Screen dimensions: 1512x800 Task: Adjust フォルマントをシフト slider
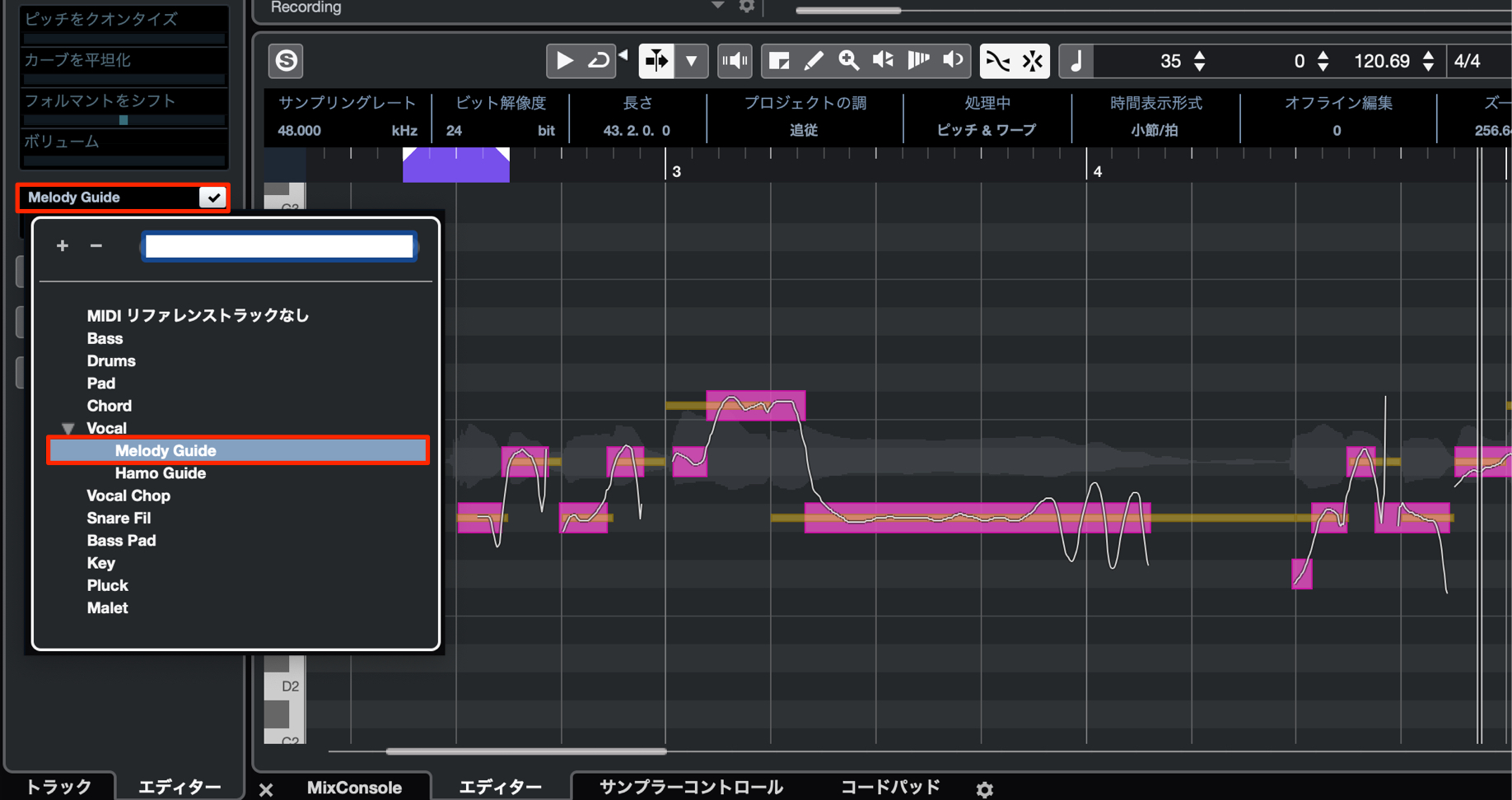pos(124,120)
